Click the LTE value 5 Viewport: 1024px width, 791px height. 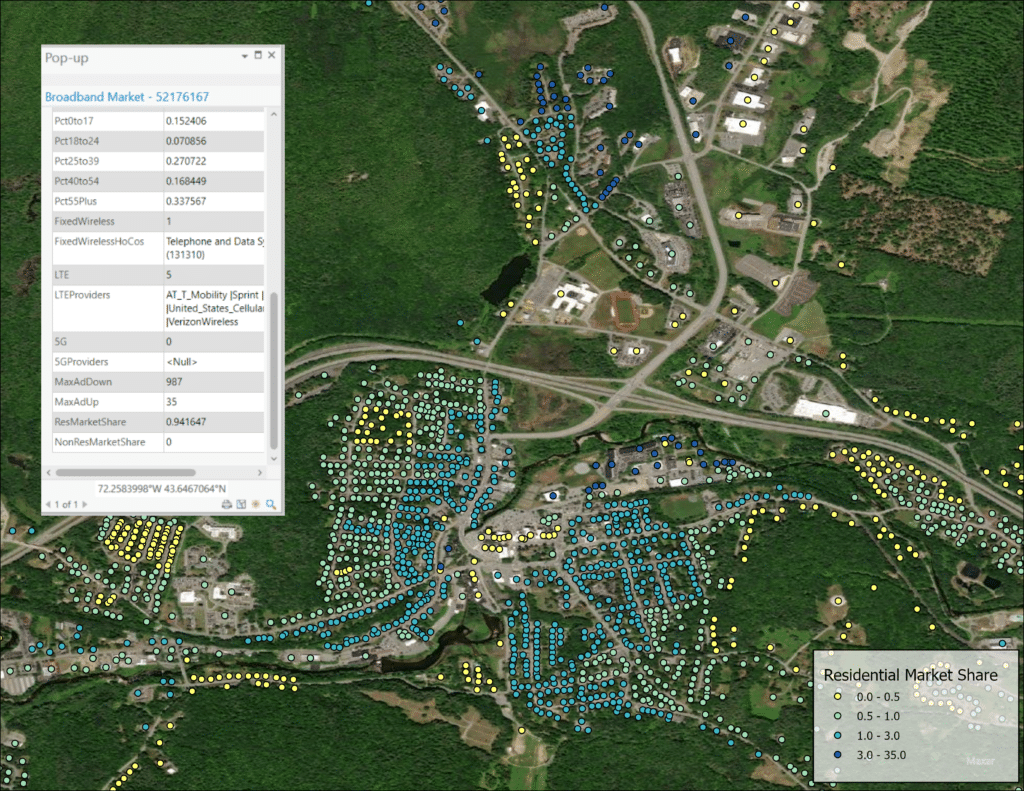pyautogui.click(x=168, y=275)
